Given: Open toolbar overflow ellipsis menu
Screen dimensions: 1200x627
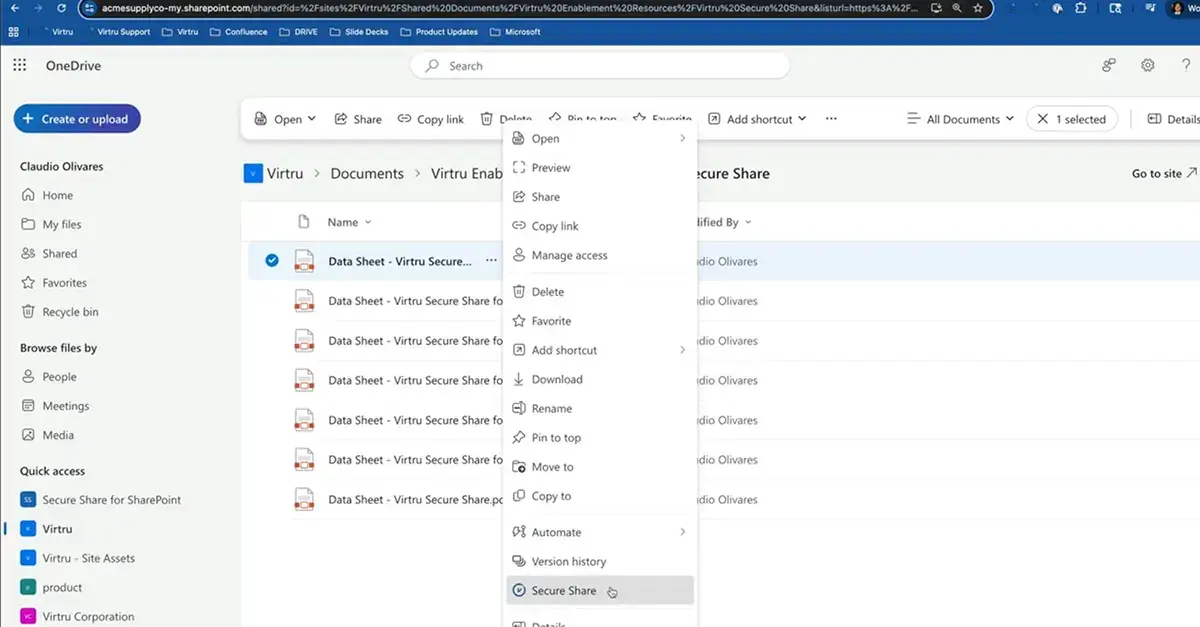Looking at the screenshot, I should 831,119.
